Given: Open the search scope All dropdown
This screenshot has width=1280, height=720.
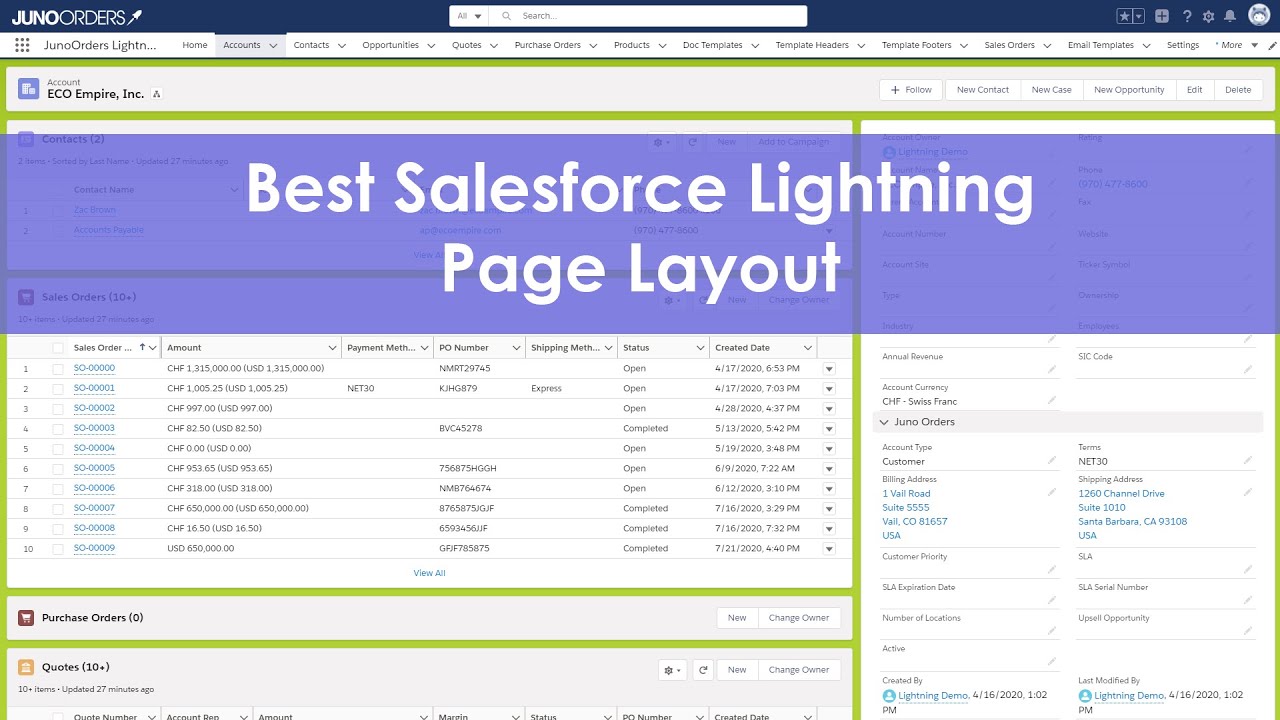Looking at the screenshot, I should click(469, 16).
